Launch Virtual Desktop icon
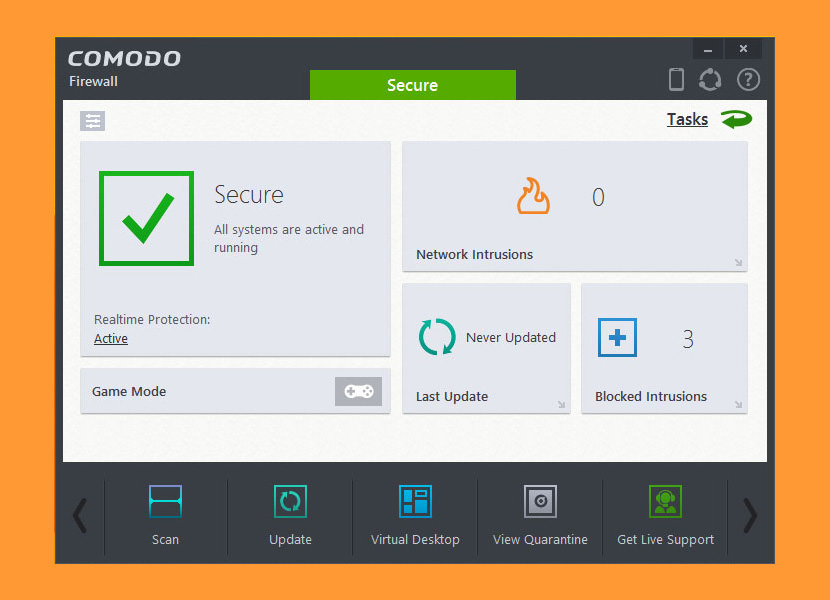The width and height of the screenshot is (830, 600). pos(415,501)
